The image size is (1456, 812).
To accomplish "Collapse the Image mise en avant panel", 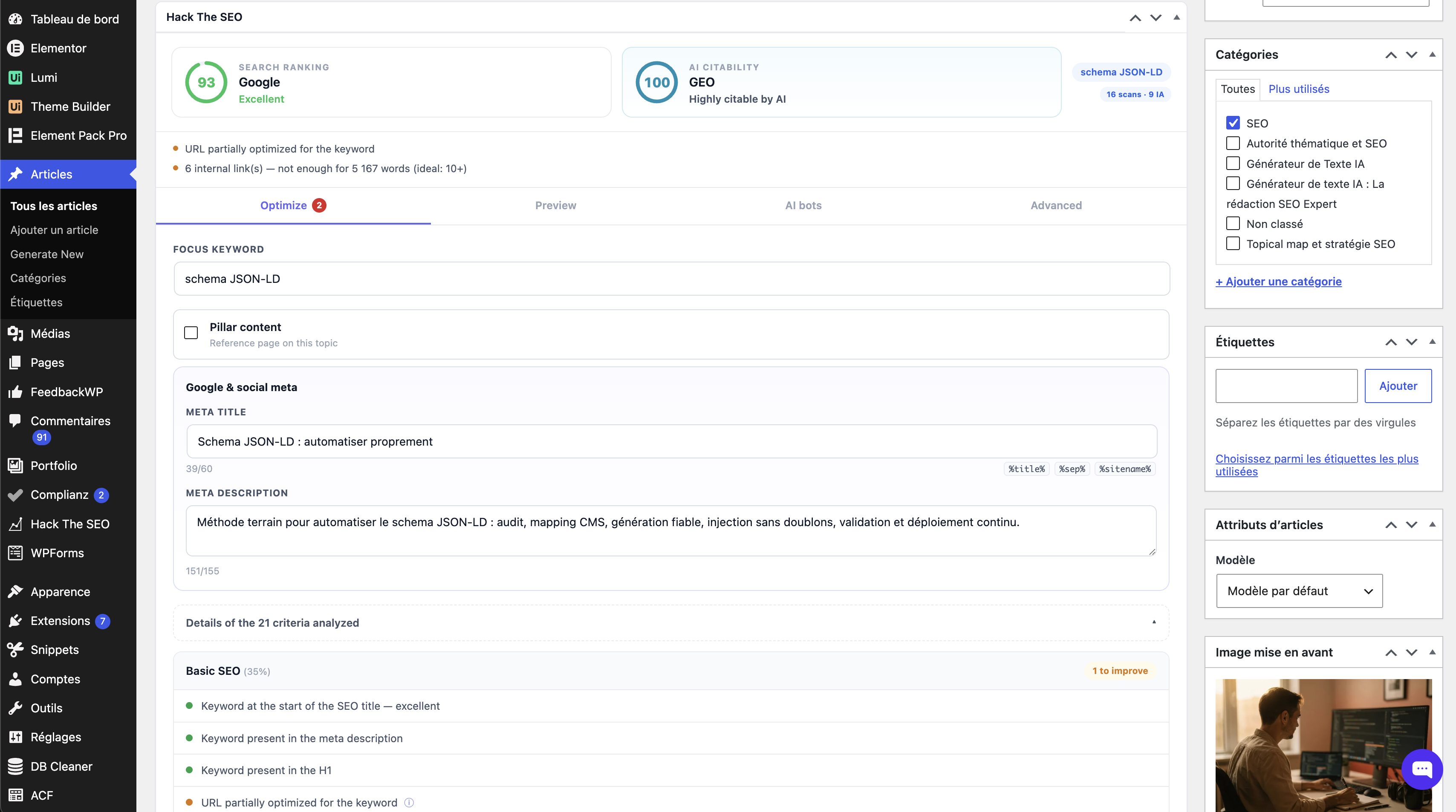I will 1432,652.
